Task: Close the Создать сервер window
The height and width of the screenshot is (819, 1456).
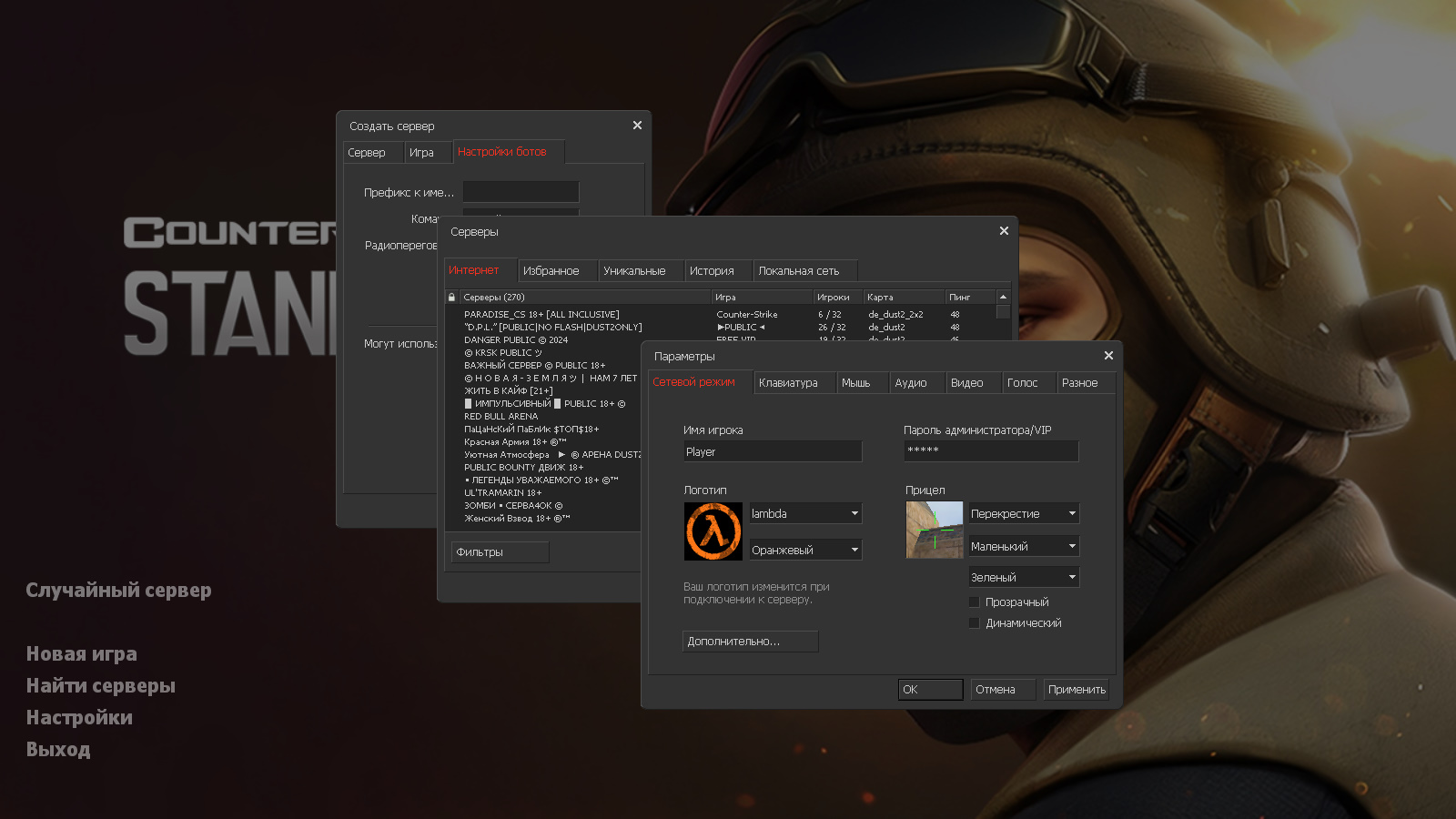Action: coord(637,126)
